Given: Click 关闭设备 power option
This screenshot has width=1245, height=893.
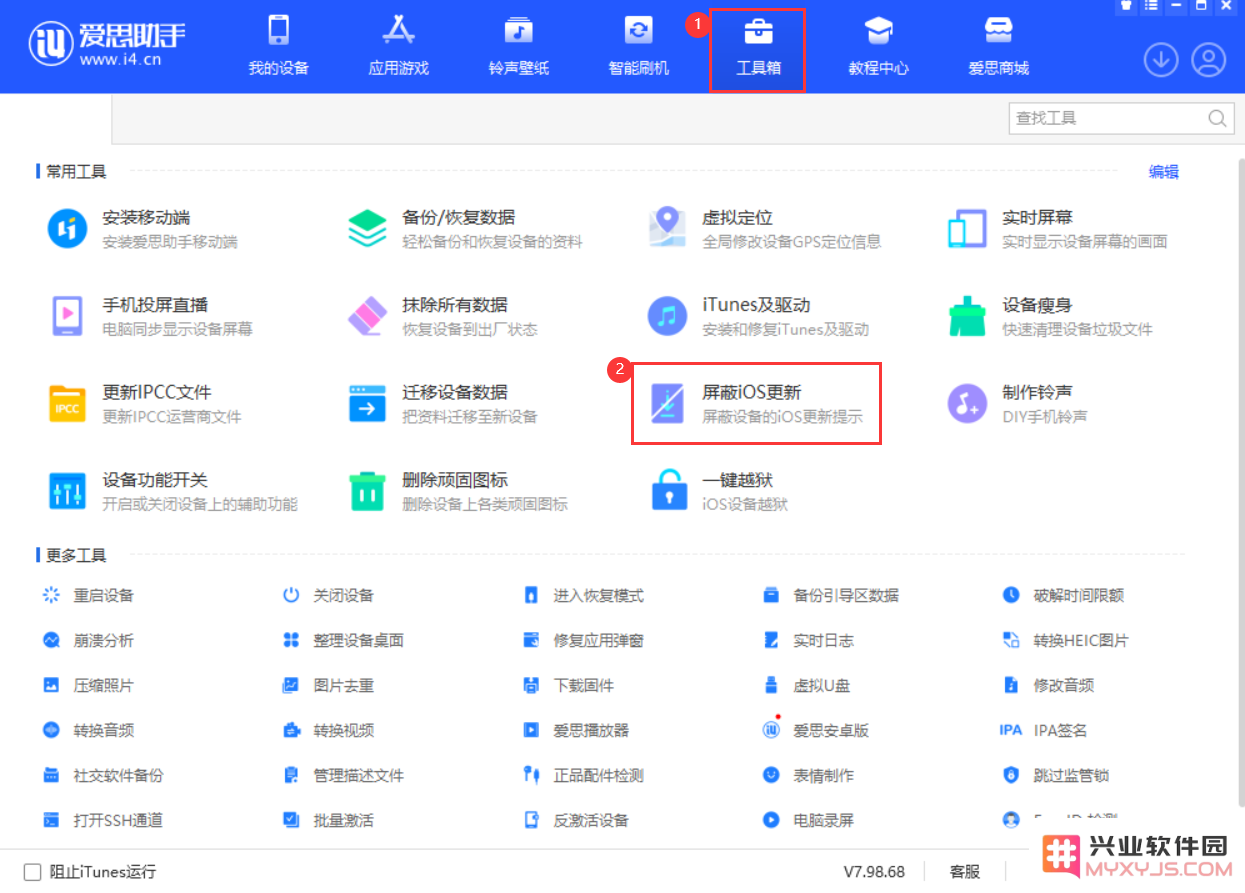Looking at the screenshot, I should pos(328,595).
